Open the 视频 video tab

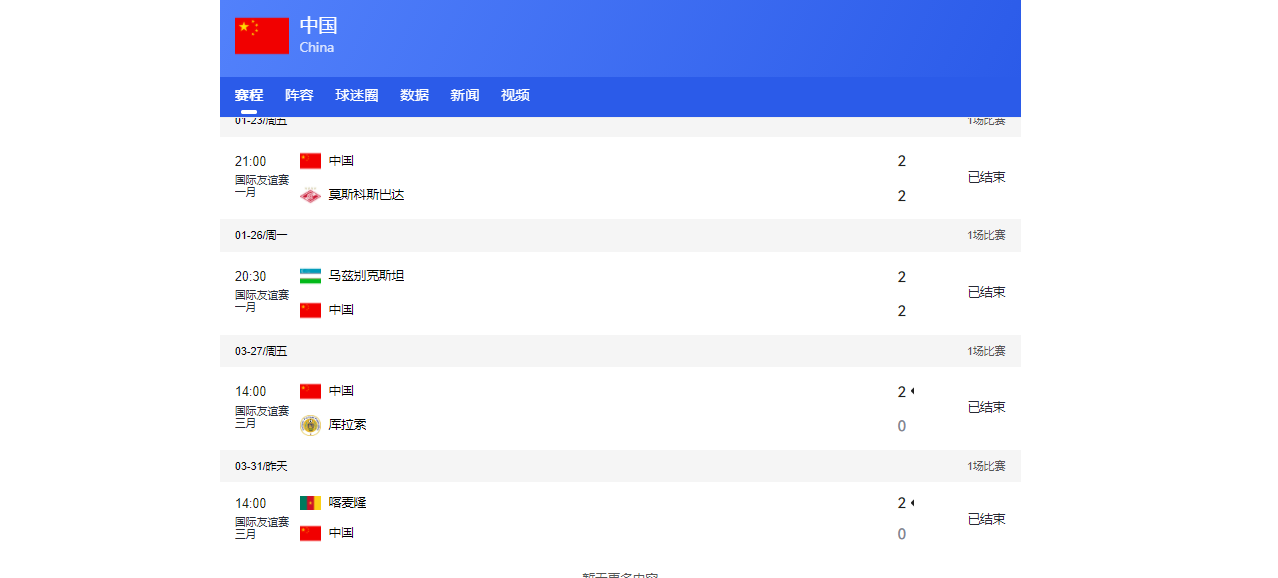point(515,95)
